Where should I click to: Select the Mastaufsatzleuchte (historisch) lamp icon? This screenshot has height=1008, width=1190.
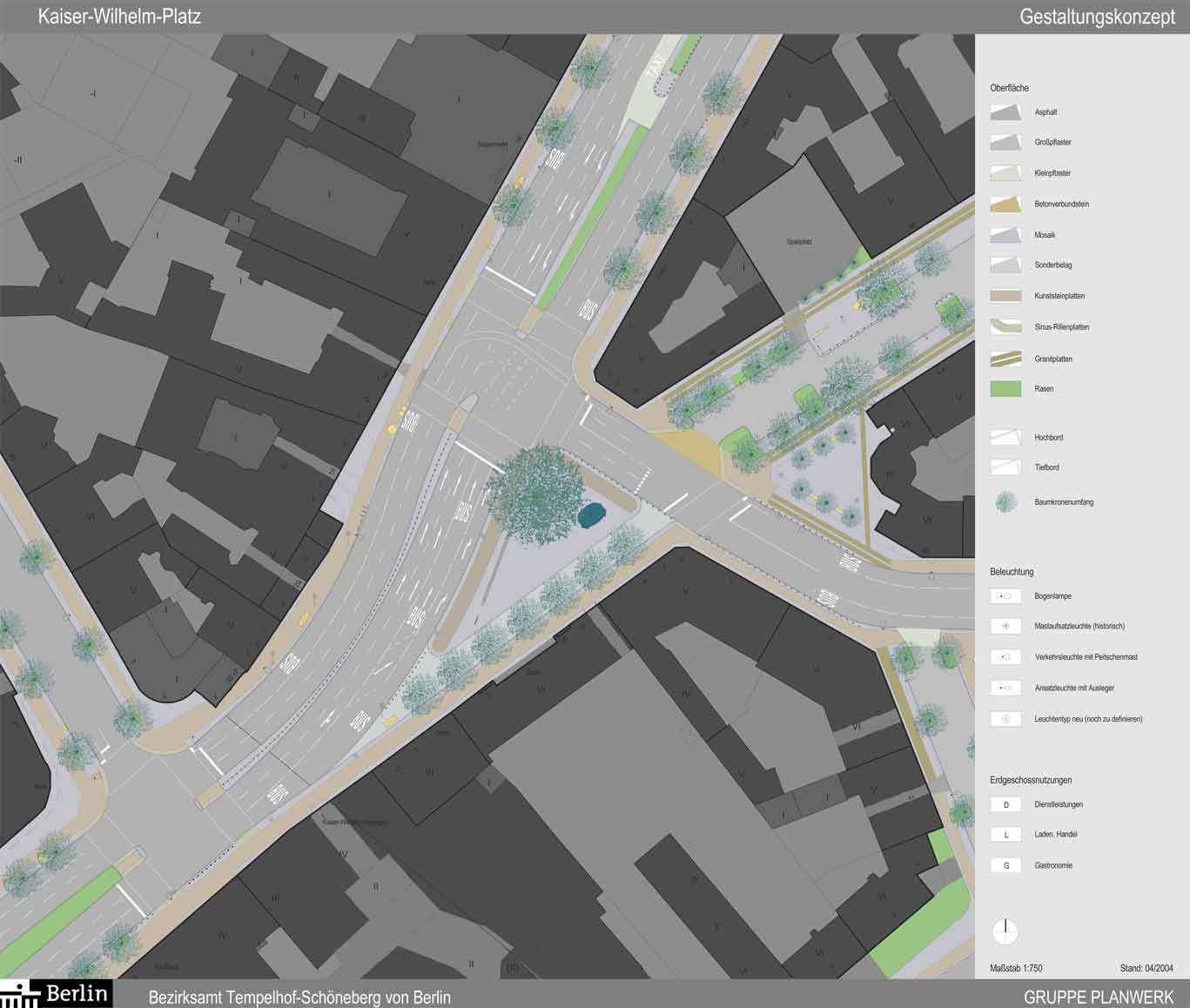[1005, 627]
